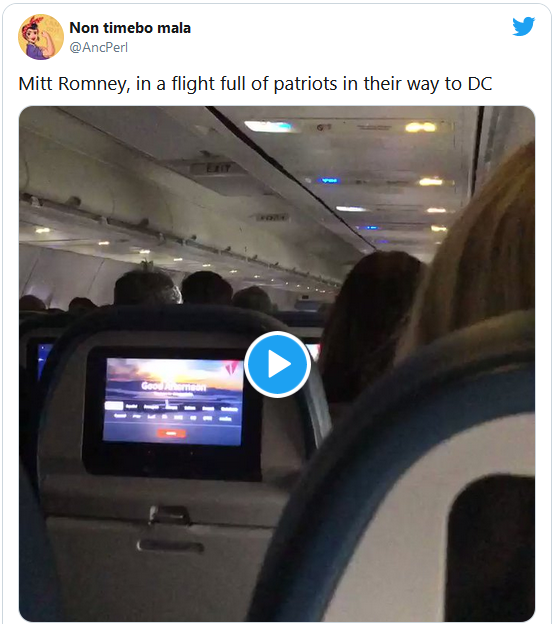Click the blue ceiling light in the video
556x624 pixels.
(328, 181)
